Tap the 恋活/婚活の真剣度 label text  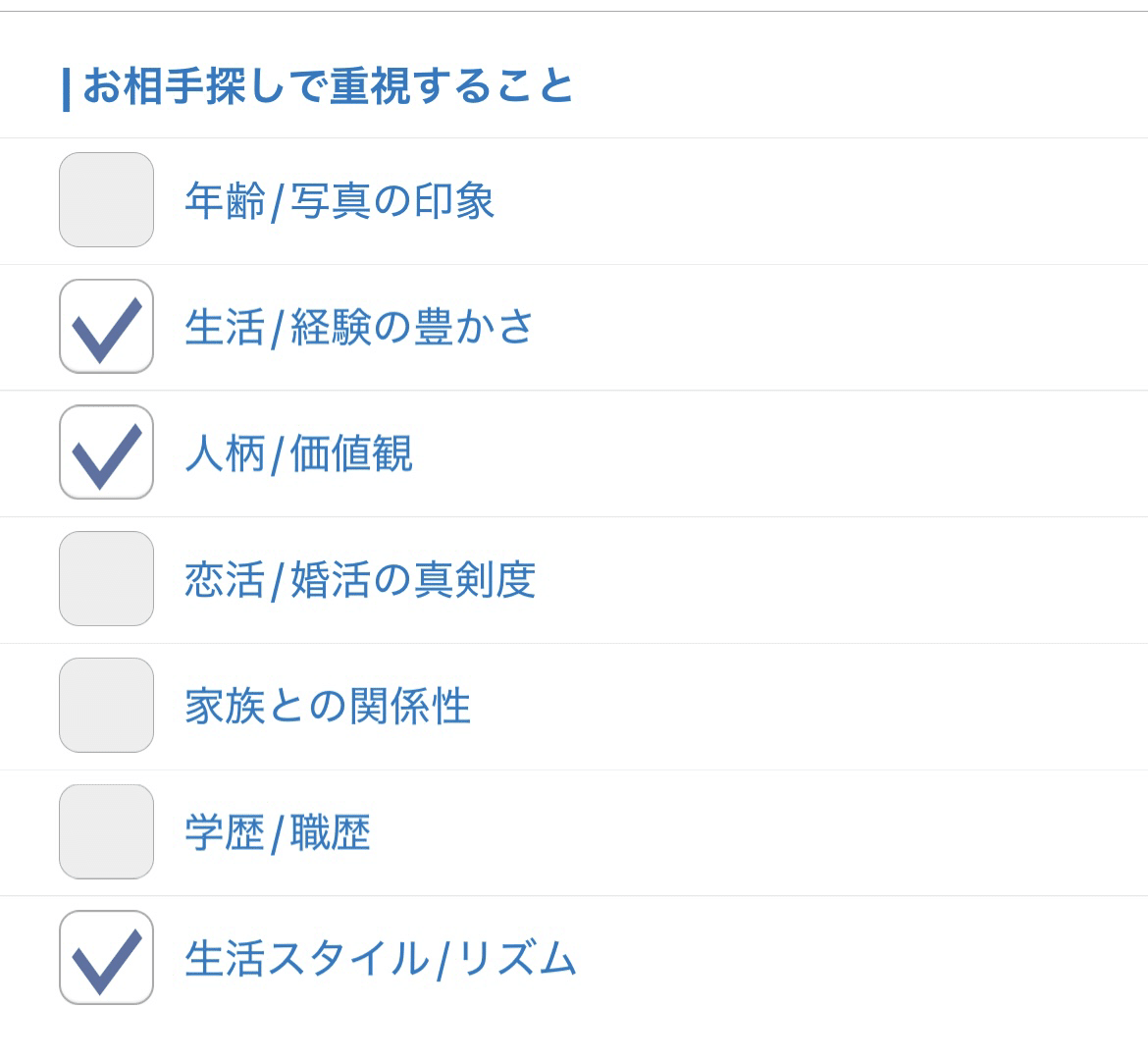coord(360,580)
